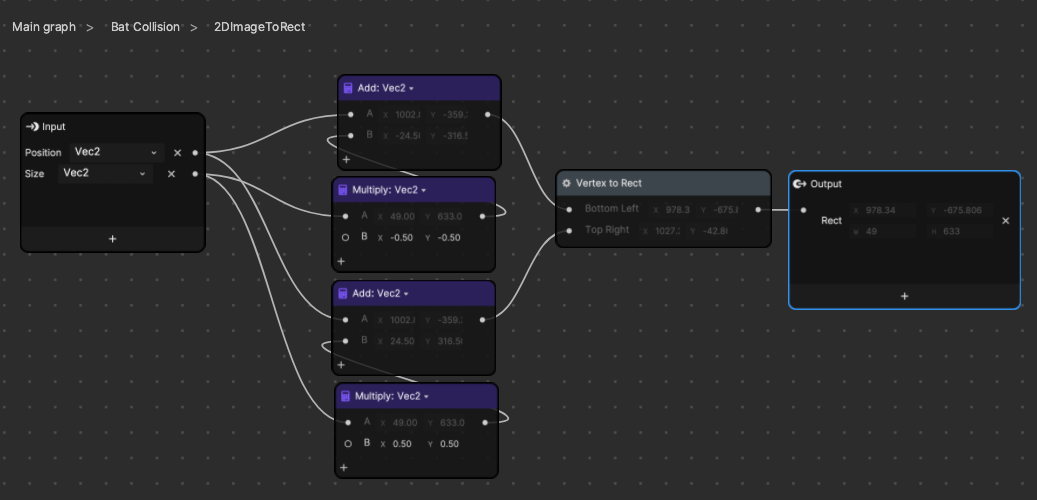
Task: Open type dropdown on second Add: Vec2 node
Action: coord(406,294)
